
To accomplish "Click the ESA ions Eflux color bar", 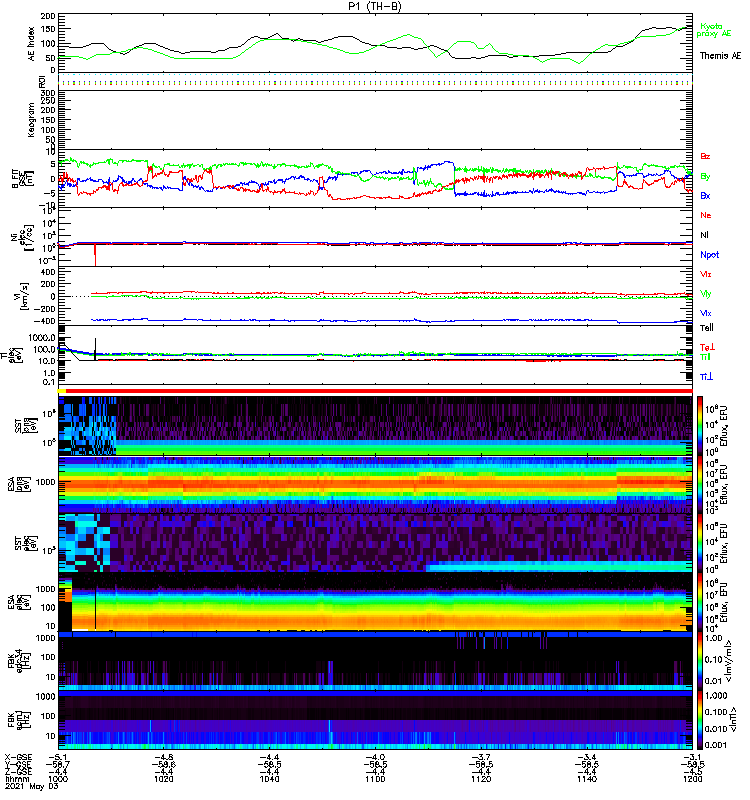I will click(700, 484).
